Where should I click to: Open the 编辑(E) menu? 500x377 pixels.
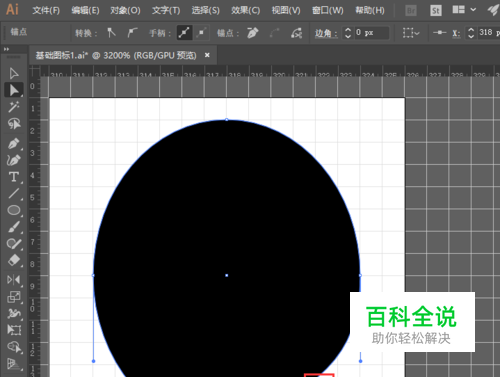(85, 10)
